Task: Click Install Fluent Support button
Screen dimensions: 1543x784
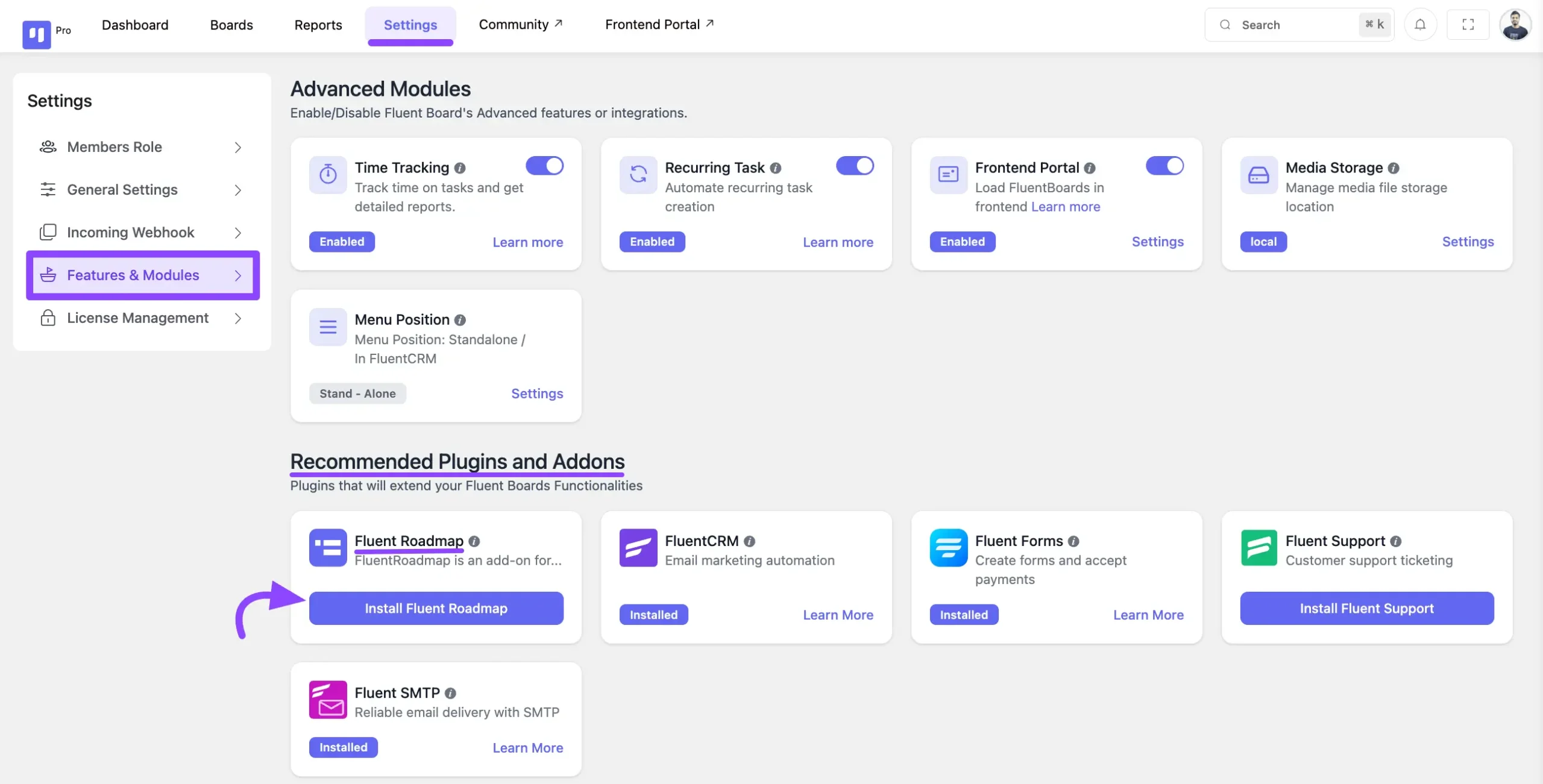Action: coord(1367,609)
